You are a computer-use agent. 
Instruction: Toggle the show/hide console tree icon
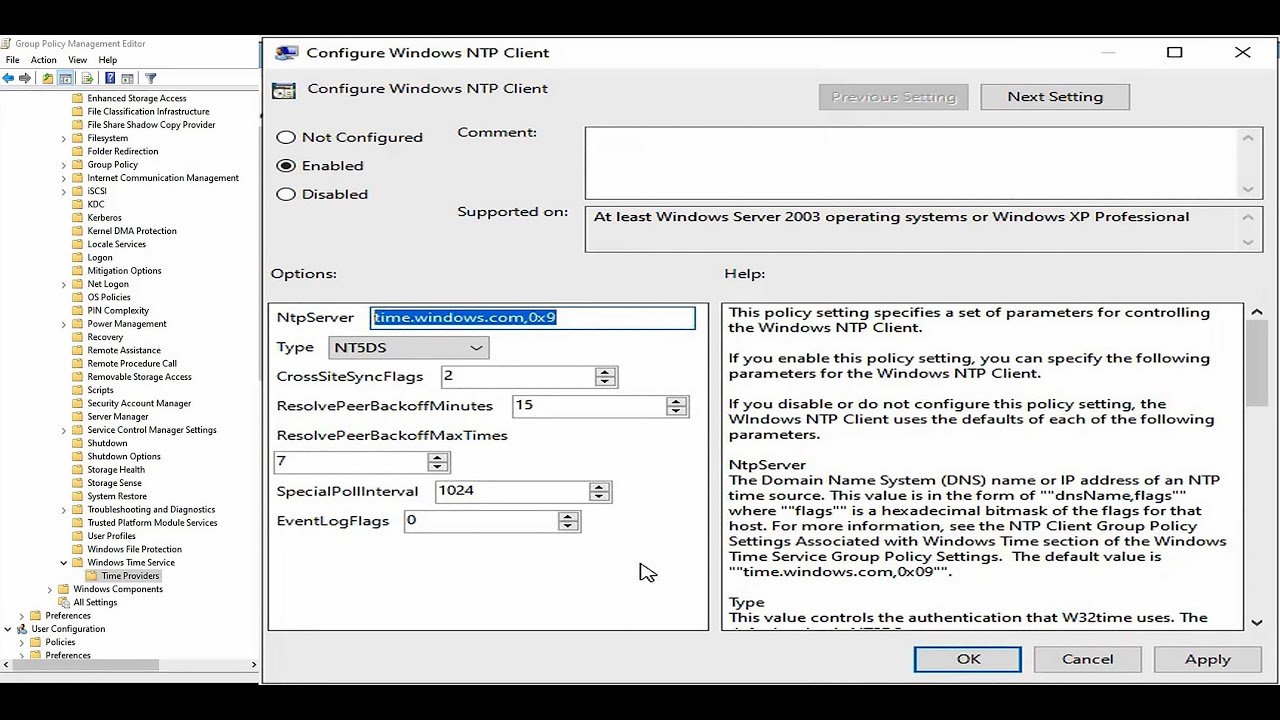pyautogui.click(x=65, y=78)
